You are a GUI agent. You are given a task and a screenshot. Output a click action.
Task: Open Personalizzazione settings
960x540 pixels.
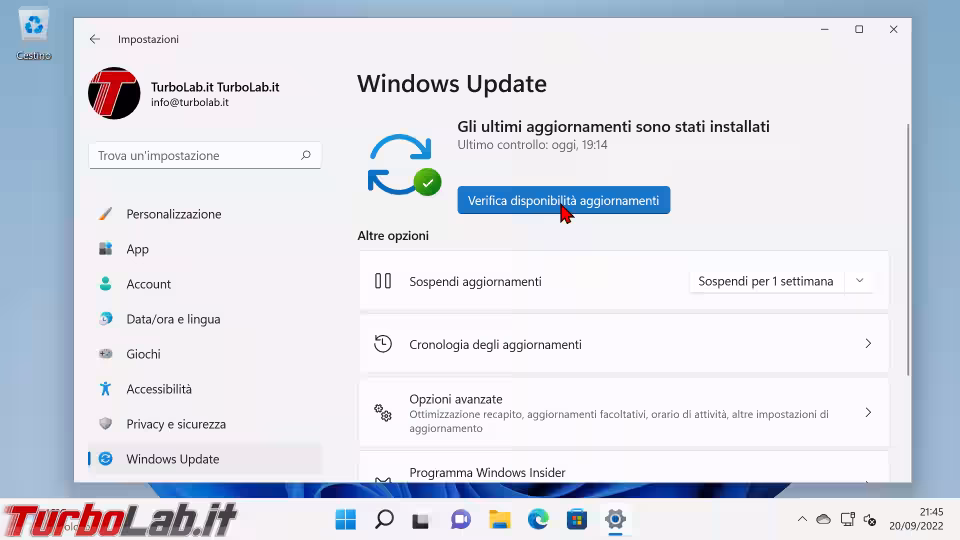click(205, 214)
